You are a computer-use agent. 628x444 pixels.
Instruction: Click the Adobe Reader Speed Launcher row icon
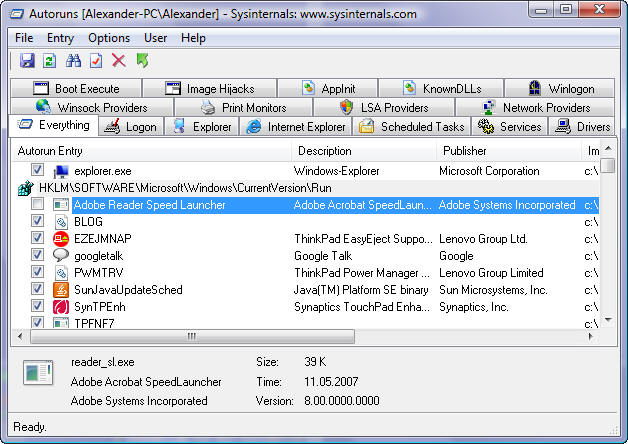click(x=61, y=205)
